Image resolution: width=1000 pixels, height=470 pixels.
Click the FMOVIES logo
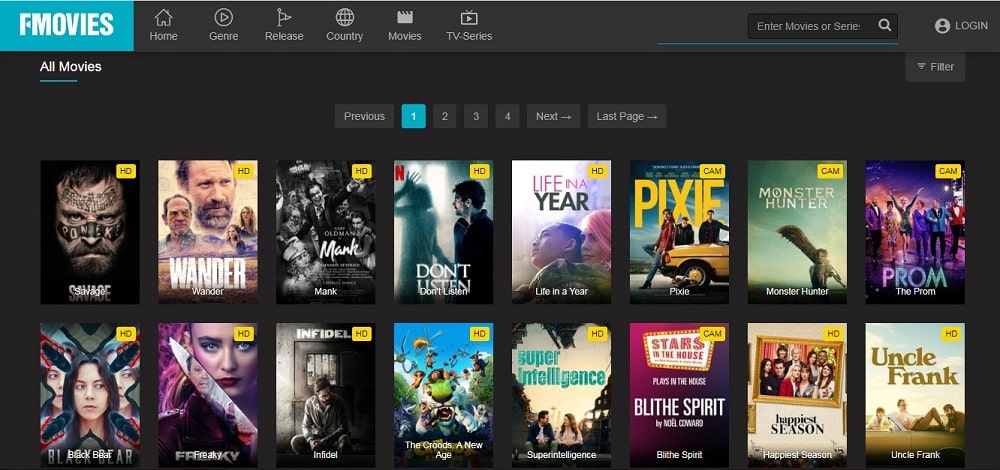point(66,25)
